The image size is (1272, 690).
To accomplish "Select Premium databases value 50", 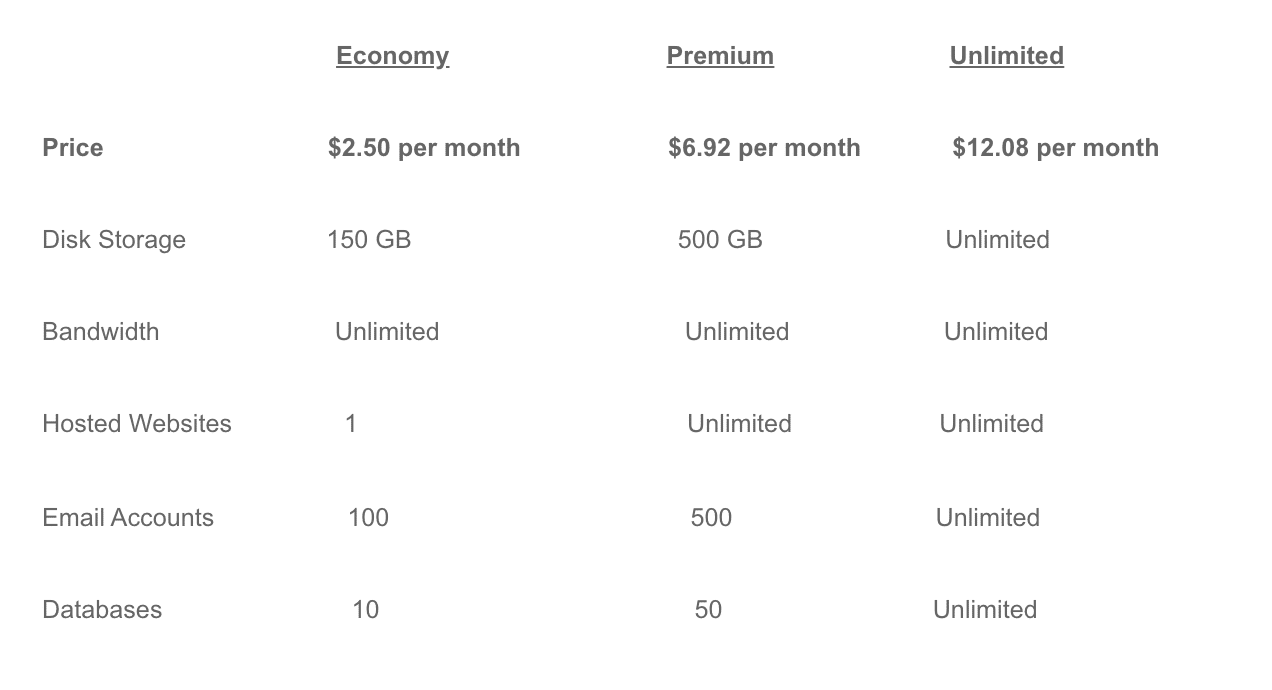I will (x=708, y=610).
